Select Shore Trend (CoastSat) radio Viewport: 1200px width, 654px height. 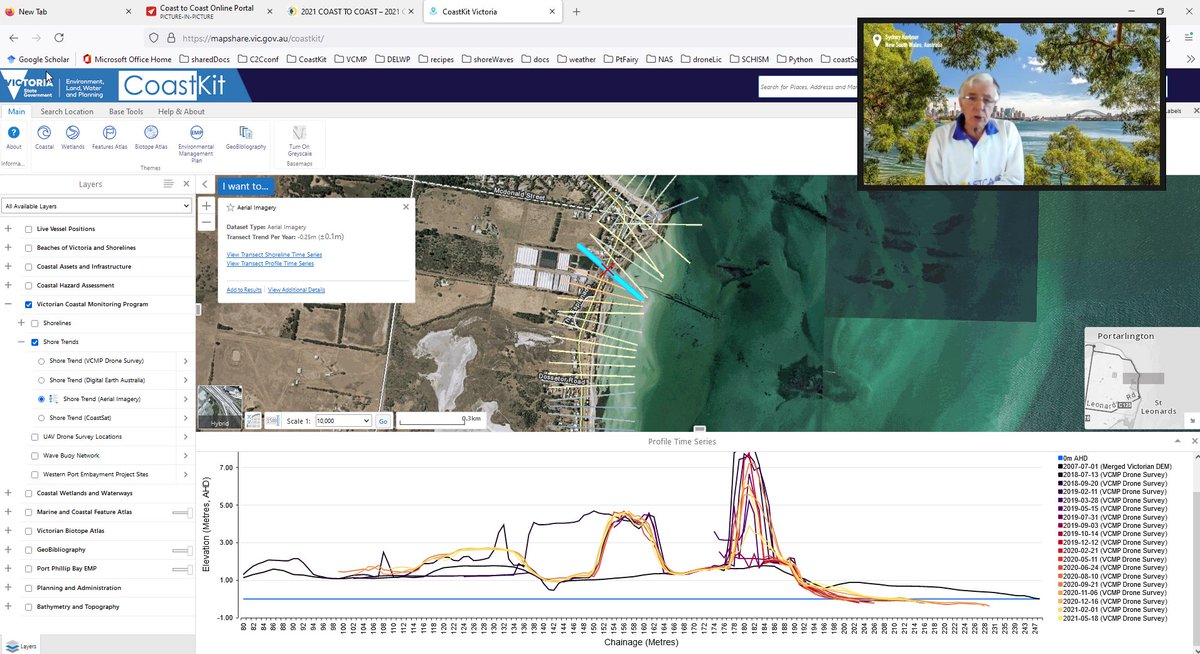tap(42, 417)
